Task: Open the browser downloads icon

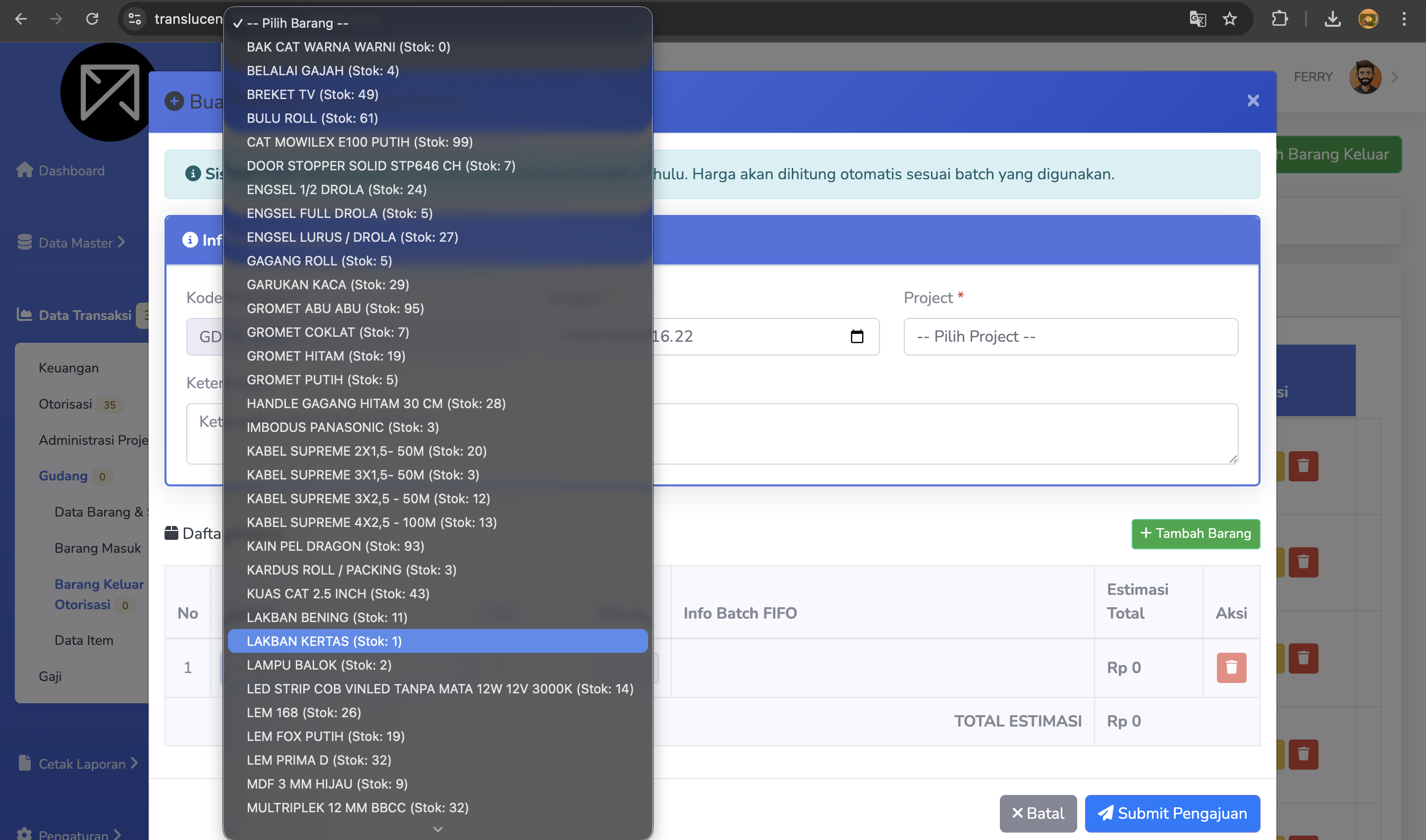Action: click(x=1332, y=19)
